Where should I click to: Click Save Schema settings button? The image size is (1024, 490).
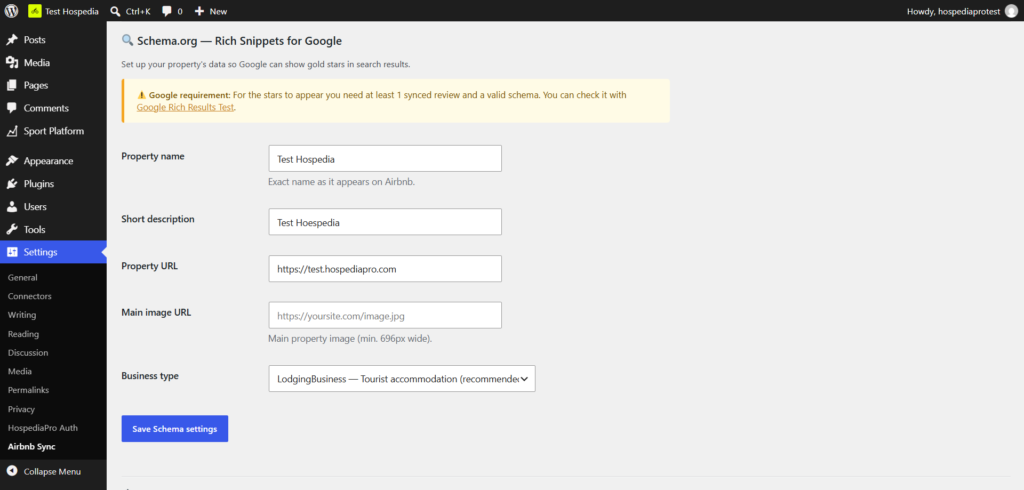(x=174, y=429)
